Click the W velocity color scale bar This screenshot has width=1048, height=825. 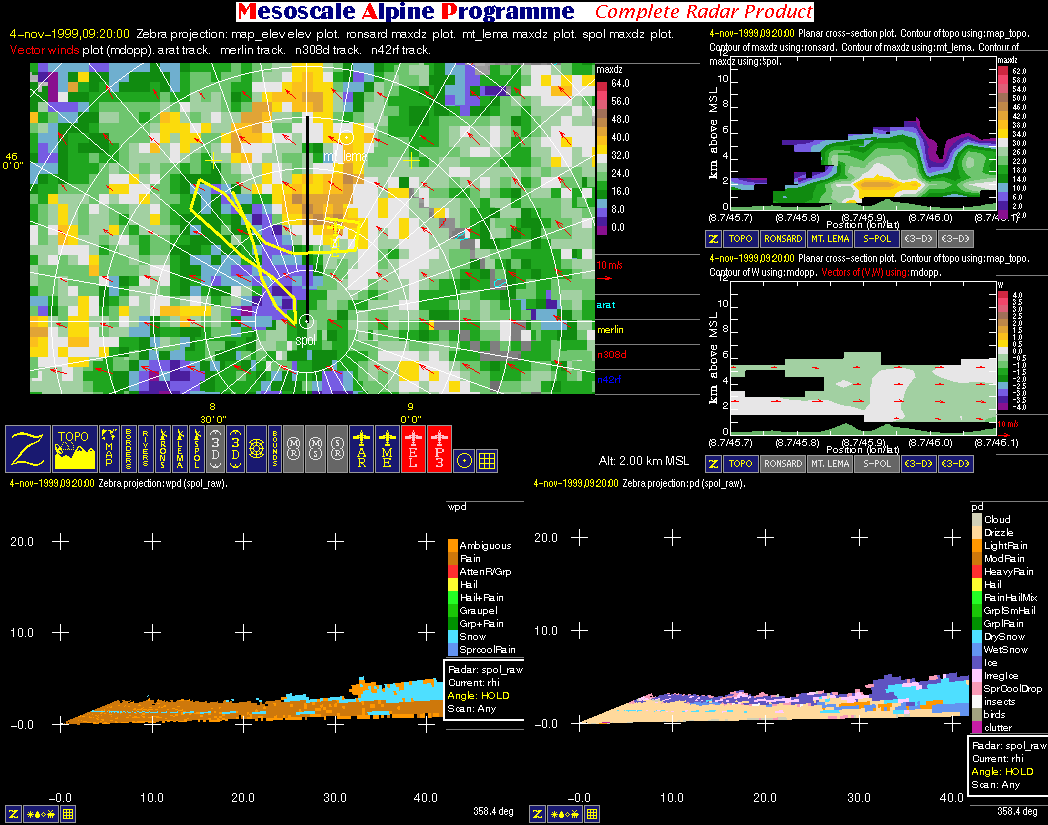(x=1003, y=350)
